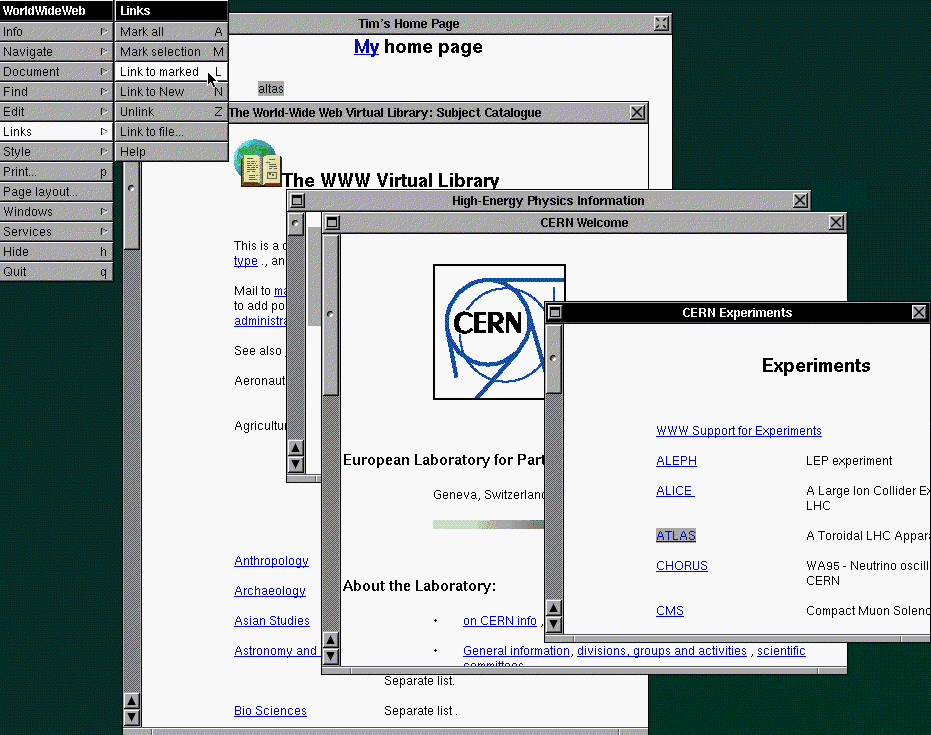Viewport: 931px width, 735px height.
Task: Open the ALICE experiment link
Action: pyautogui.click(x=675, y=491)
